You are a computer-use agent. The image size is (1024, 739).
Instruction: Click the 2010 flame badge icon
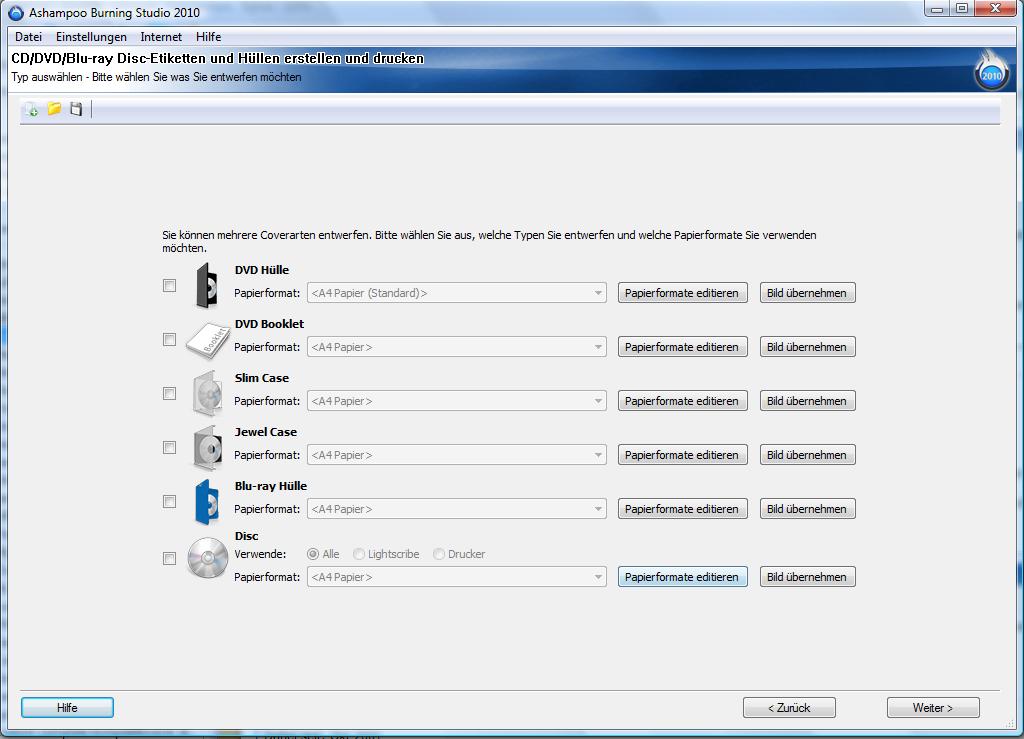[991, 71]
